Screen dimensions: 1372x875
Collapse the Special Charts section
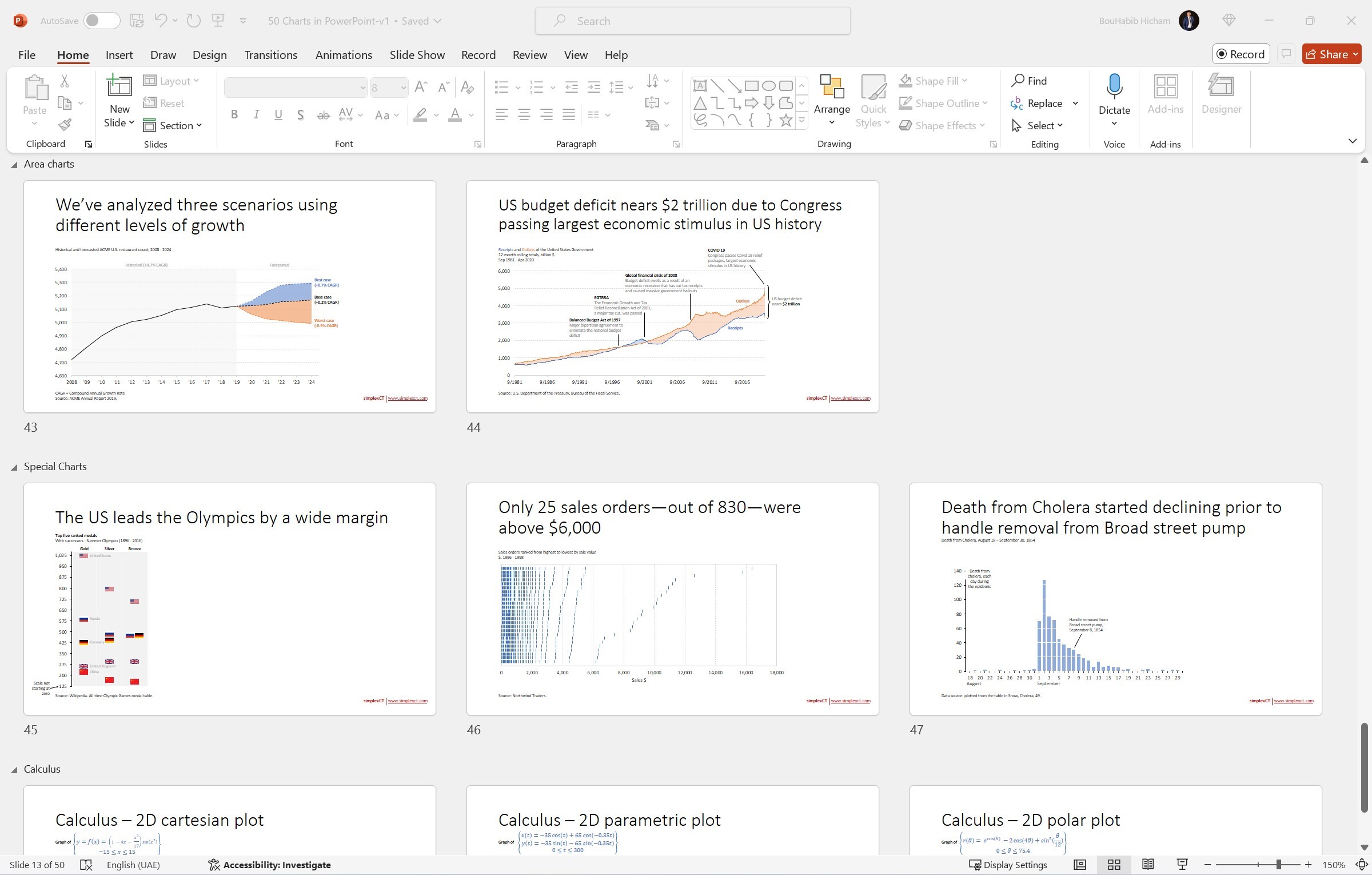pos(14,467)
